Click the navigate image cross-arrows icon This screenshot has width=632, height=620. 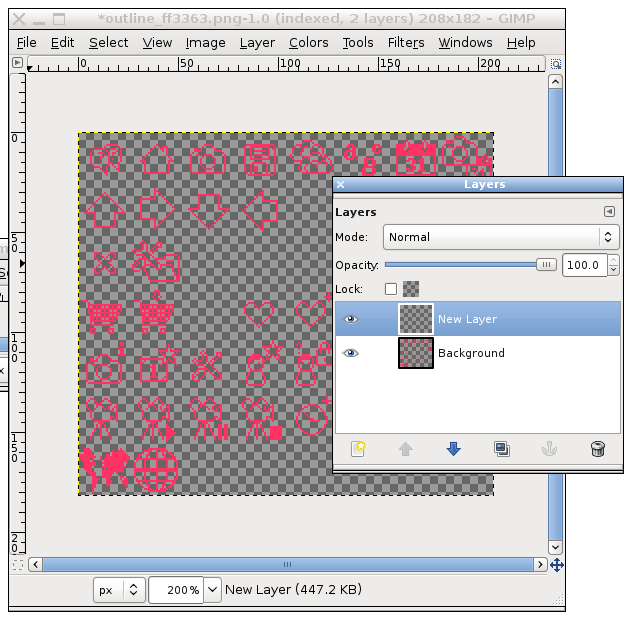(557, 565)
